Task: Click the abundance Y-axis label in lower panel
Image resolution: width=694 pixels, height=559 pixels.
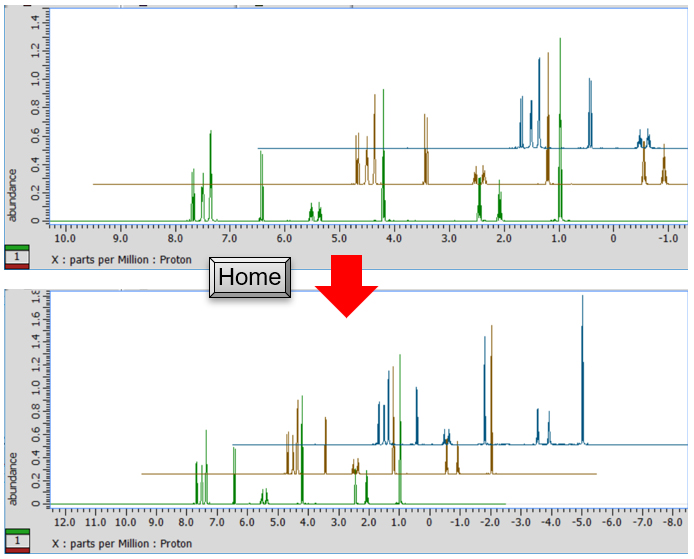Action: 13,476
